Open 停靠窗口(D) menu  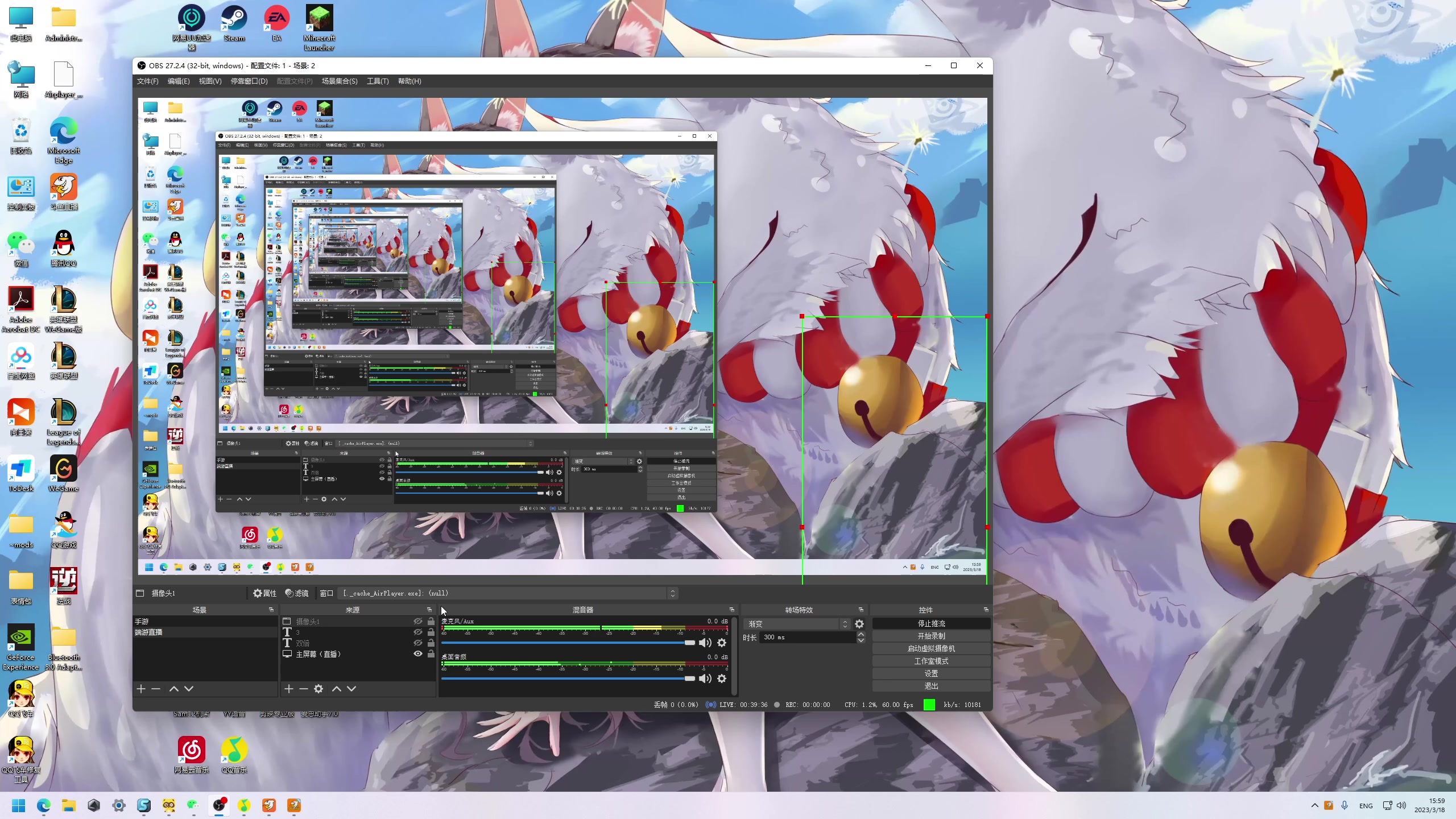pyautogui.click(x=249, y=81)
